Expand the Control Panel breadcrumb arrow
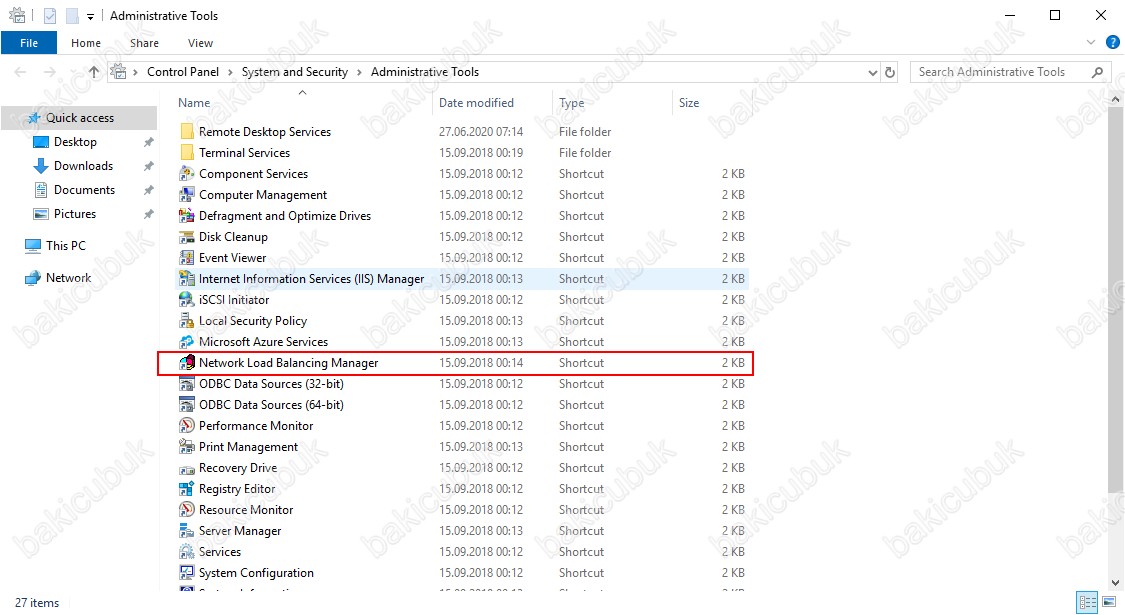Viewport: 1125px width, 615px height. [x=230, y=72]
